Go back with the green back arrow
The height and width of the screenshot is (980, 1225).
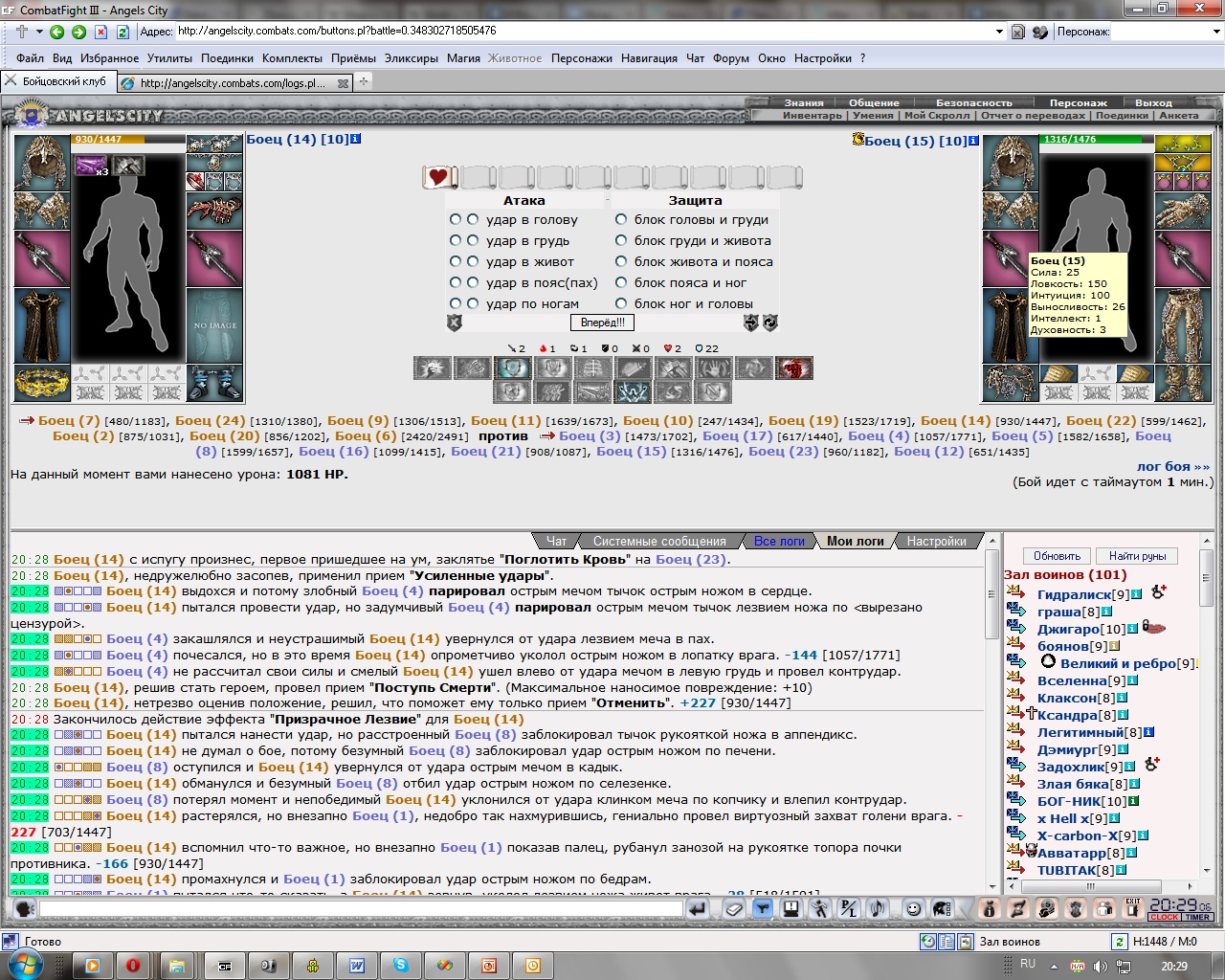pyautogui.click(x=56, y=32)
